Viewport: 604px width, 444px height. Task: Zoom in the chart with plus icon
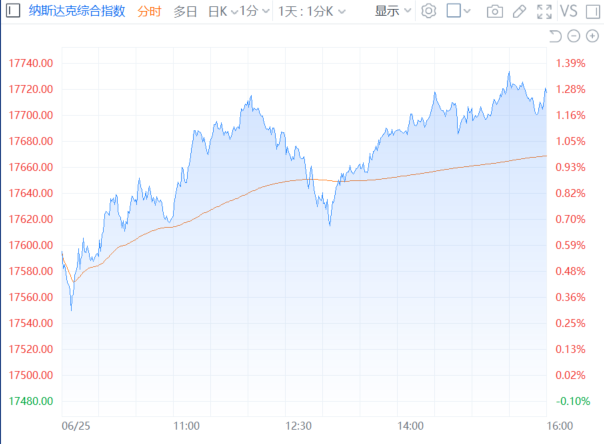click(x=592, y=36)
